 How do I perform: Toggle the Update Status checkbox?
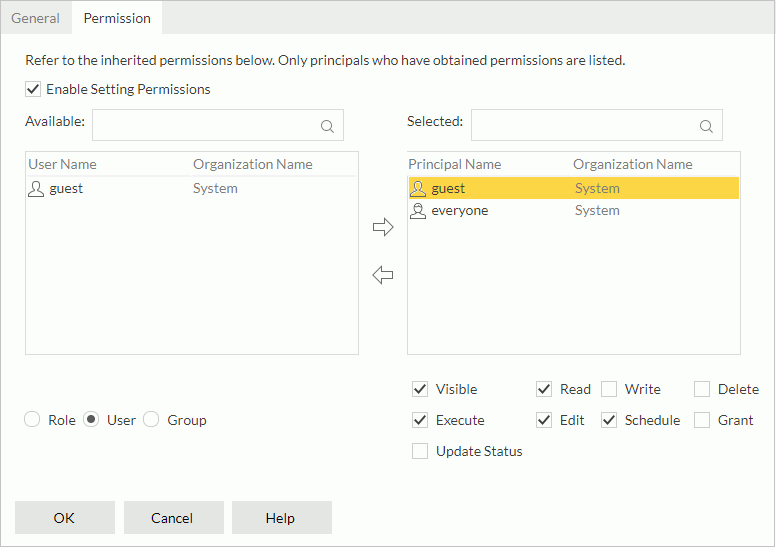tap(420, 451)
